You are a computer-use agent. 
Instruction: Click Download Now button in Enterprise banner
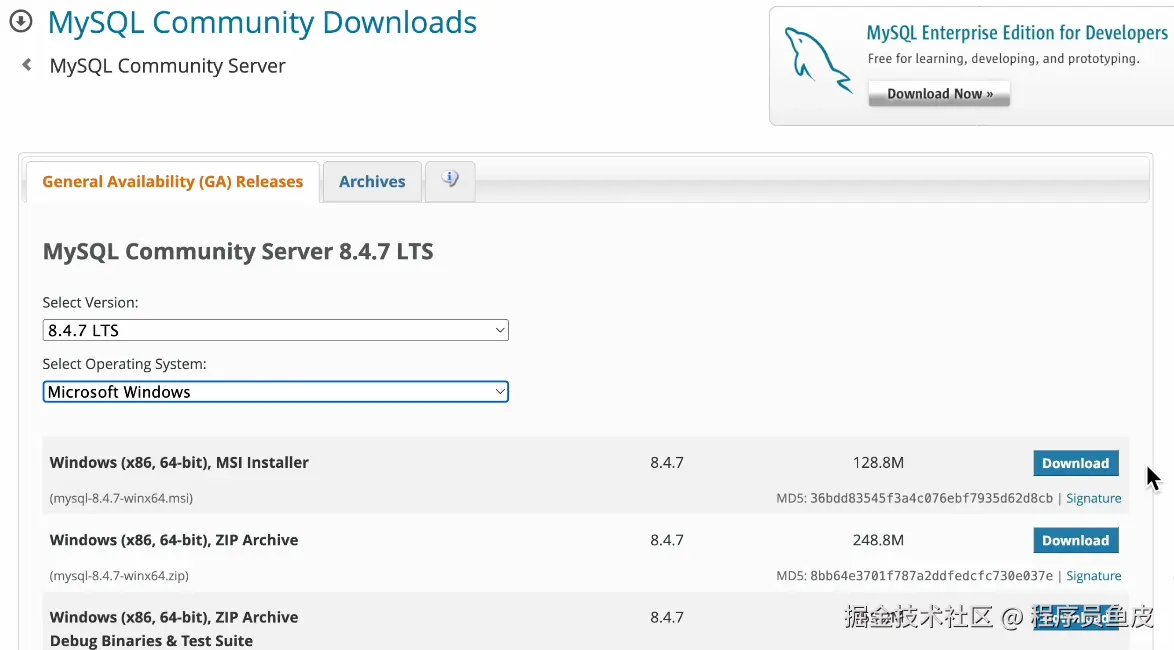[939, 94]
